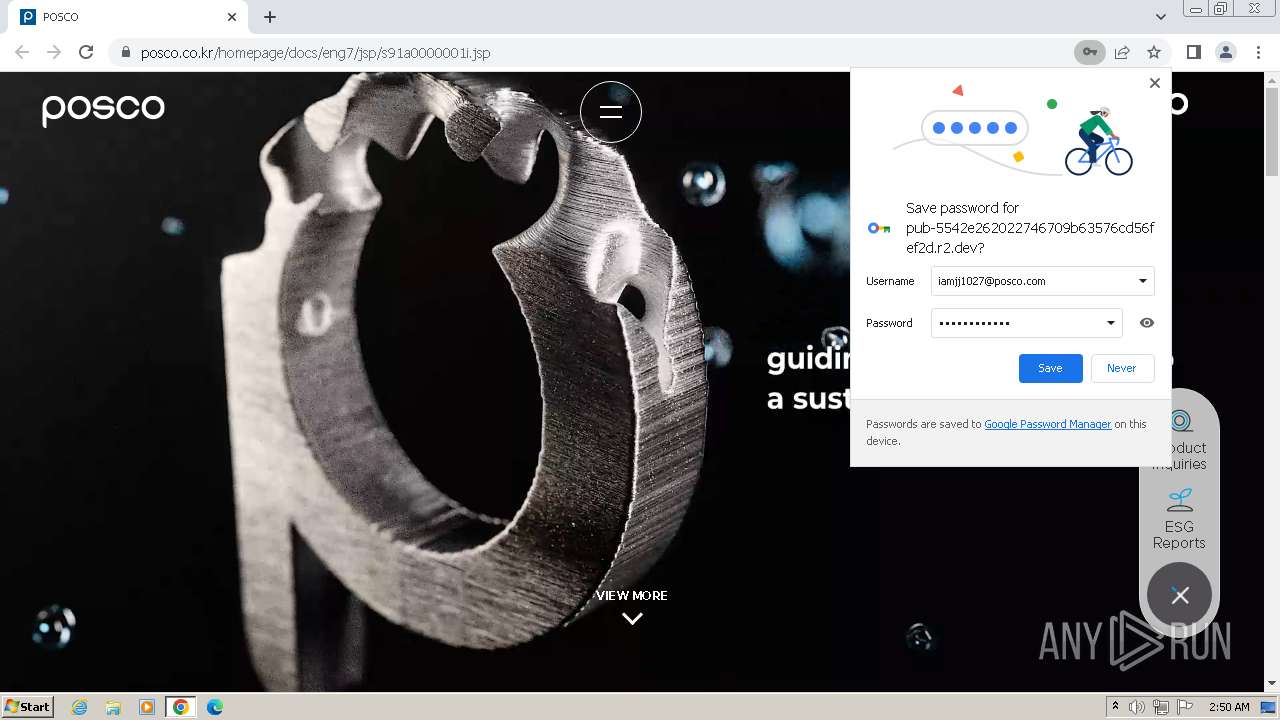This screenshot has width=1280, height=720.
Task: Open the media player taskbar icon
Action: [147, 707]
